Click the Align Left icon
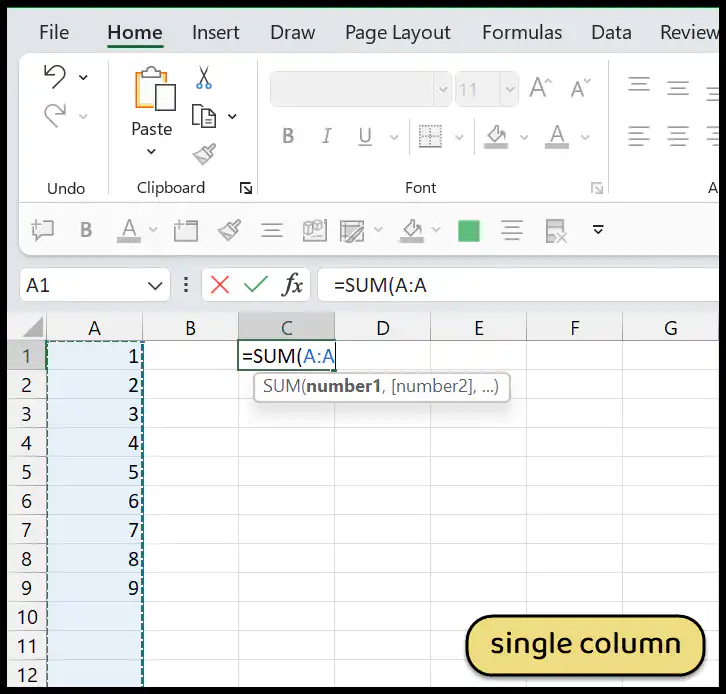The height and width of the screenshot is (694, 726). coord(639,136)
